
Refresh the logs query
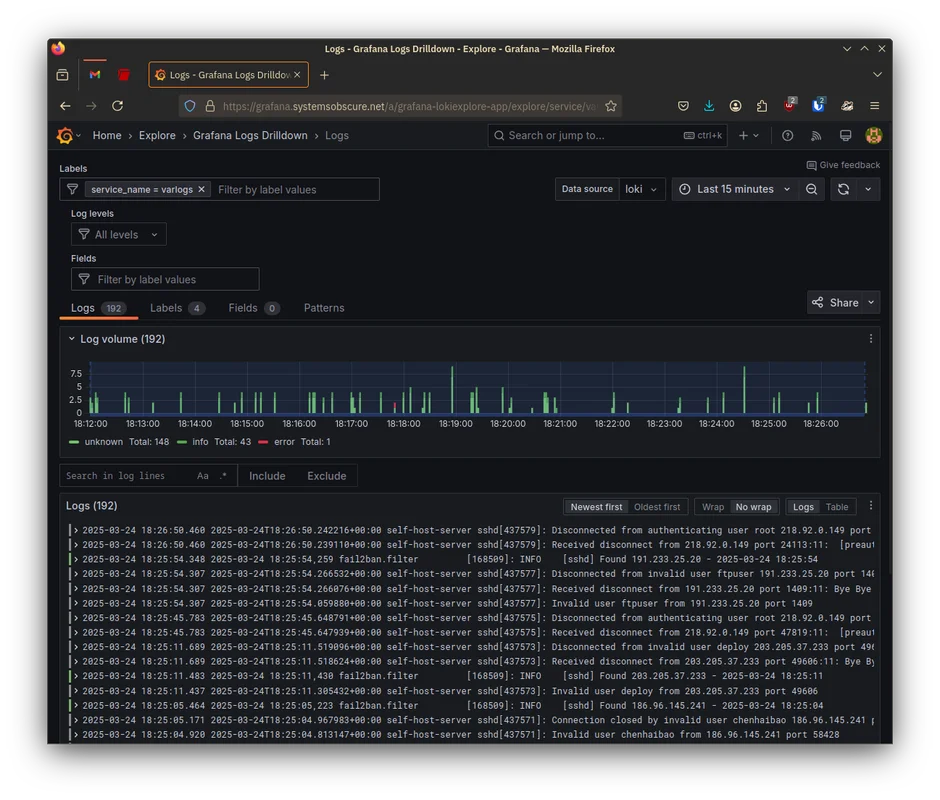[x=843, y=189]
